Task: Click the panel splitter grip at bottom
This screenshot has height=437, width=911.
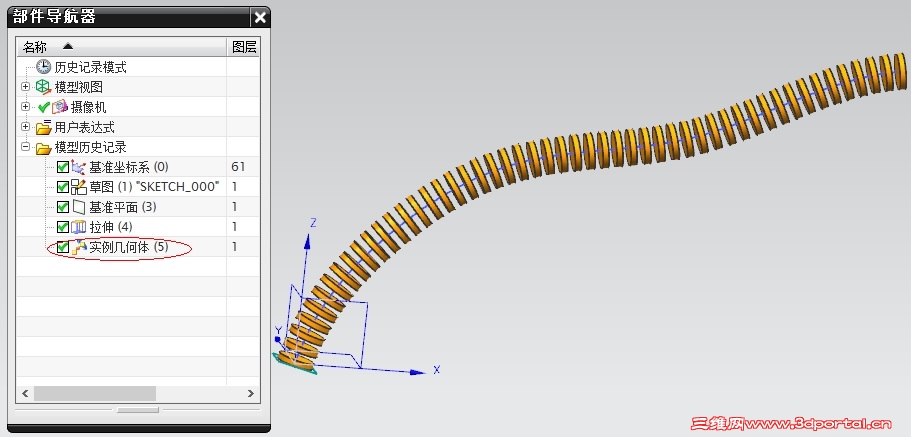Action: pyautogui.click(x=138, y=410)
